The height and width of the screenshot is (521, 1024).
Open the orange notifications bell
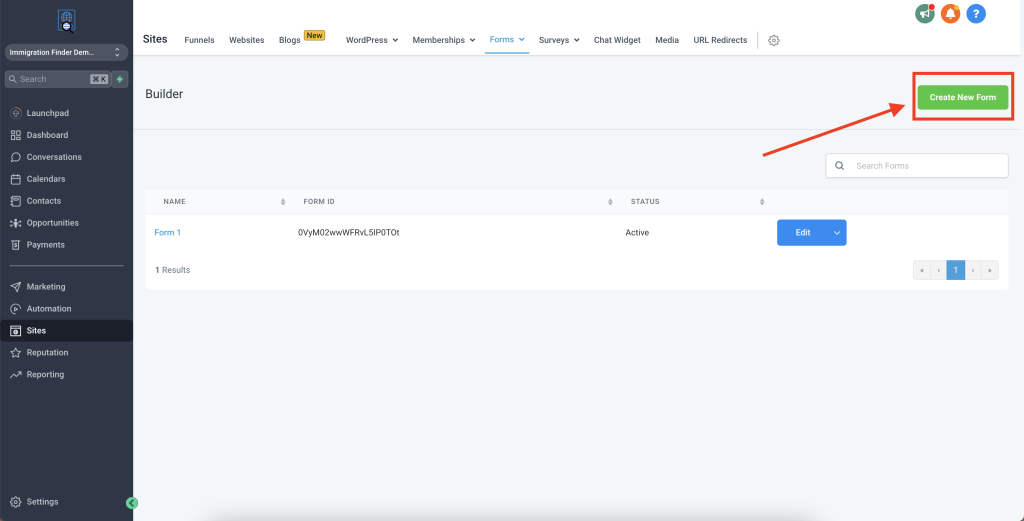pos(950,14)
